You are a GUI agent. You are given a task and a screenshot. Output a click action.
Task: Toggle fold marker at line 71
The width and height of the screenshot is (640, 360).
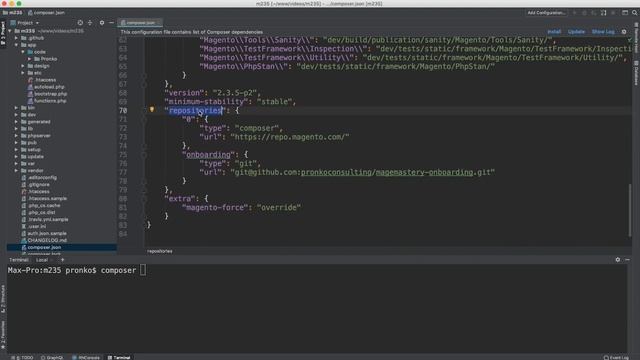pyautogui.click(x=144, y=119)
